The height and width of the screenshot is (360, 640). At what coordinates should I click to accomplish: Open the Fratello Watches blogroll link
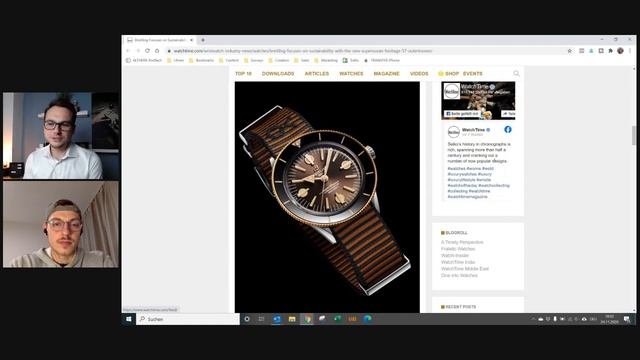pos(458,249)
